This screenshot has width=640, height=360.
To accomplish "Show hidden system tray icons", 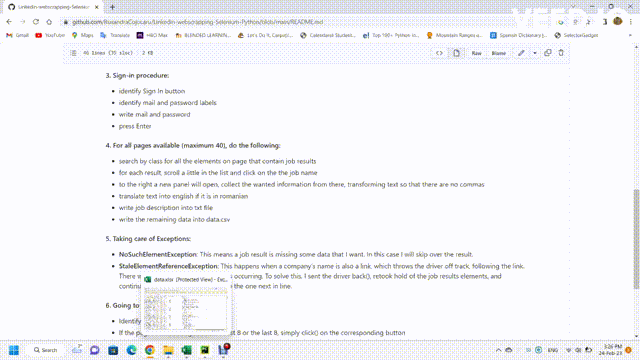I will tap(498, 350).
